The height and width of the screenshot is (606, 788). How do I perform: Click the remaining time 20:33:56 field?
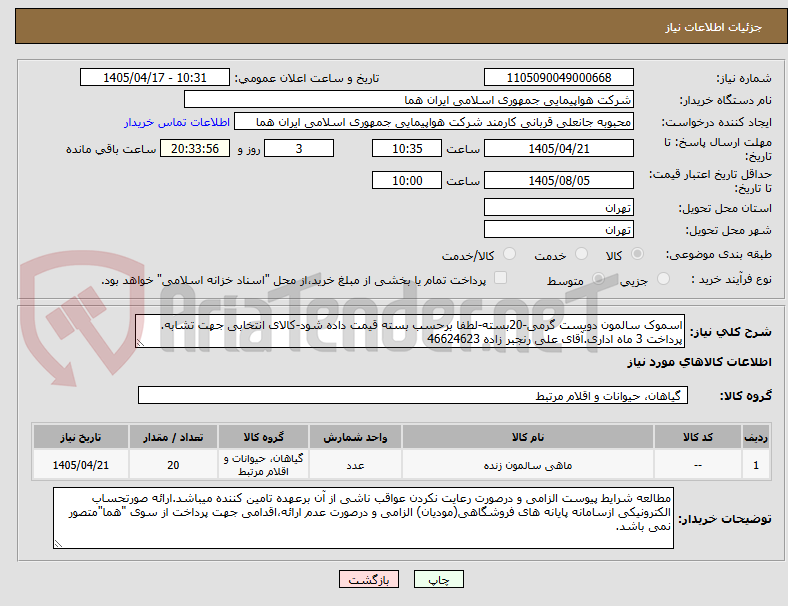(x=195, y=148)
